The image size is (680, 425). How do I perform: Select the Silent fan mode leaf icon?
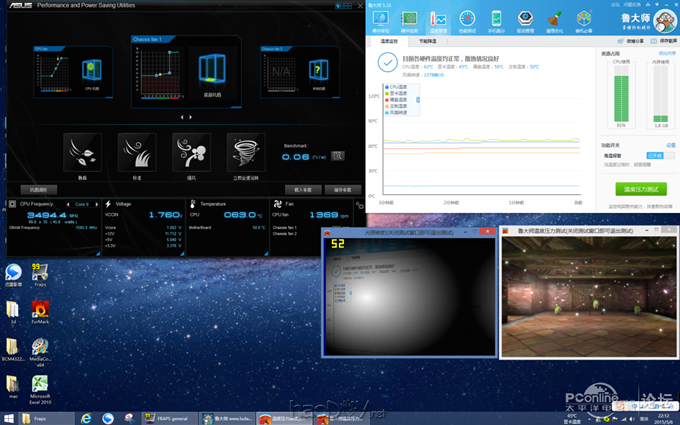click(82, 152)
